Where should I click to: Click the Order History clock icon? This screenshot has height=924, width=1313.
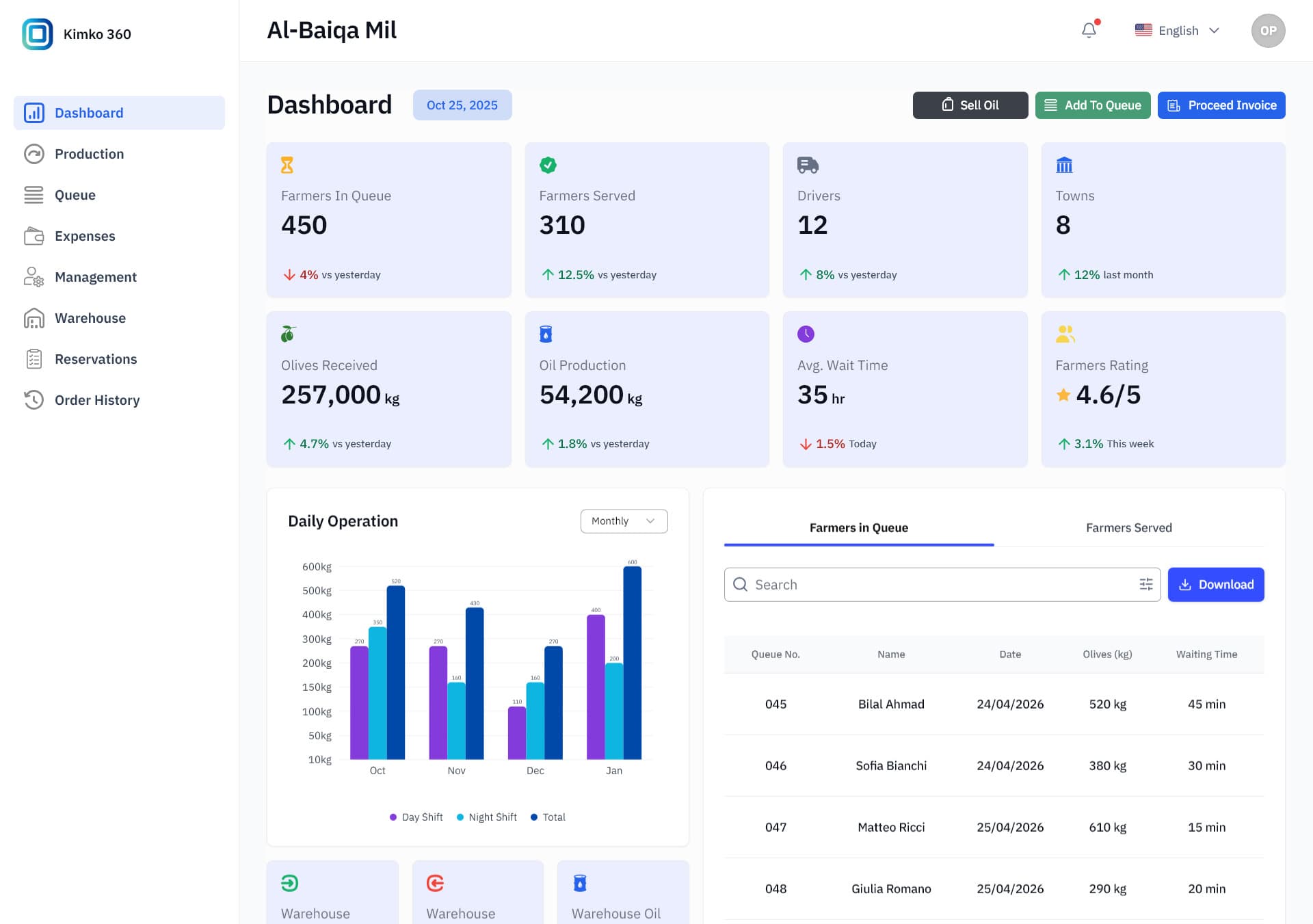(x=34, y=400)
